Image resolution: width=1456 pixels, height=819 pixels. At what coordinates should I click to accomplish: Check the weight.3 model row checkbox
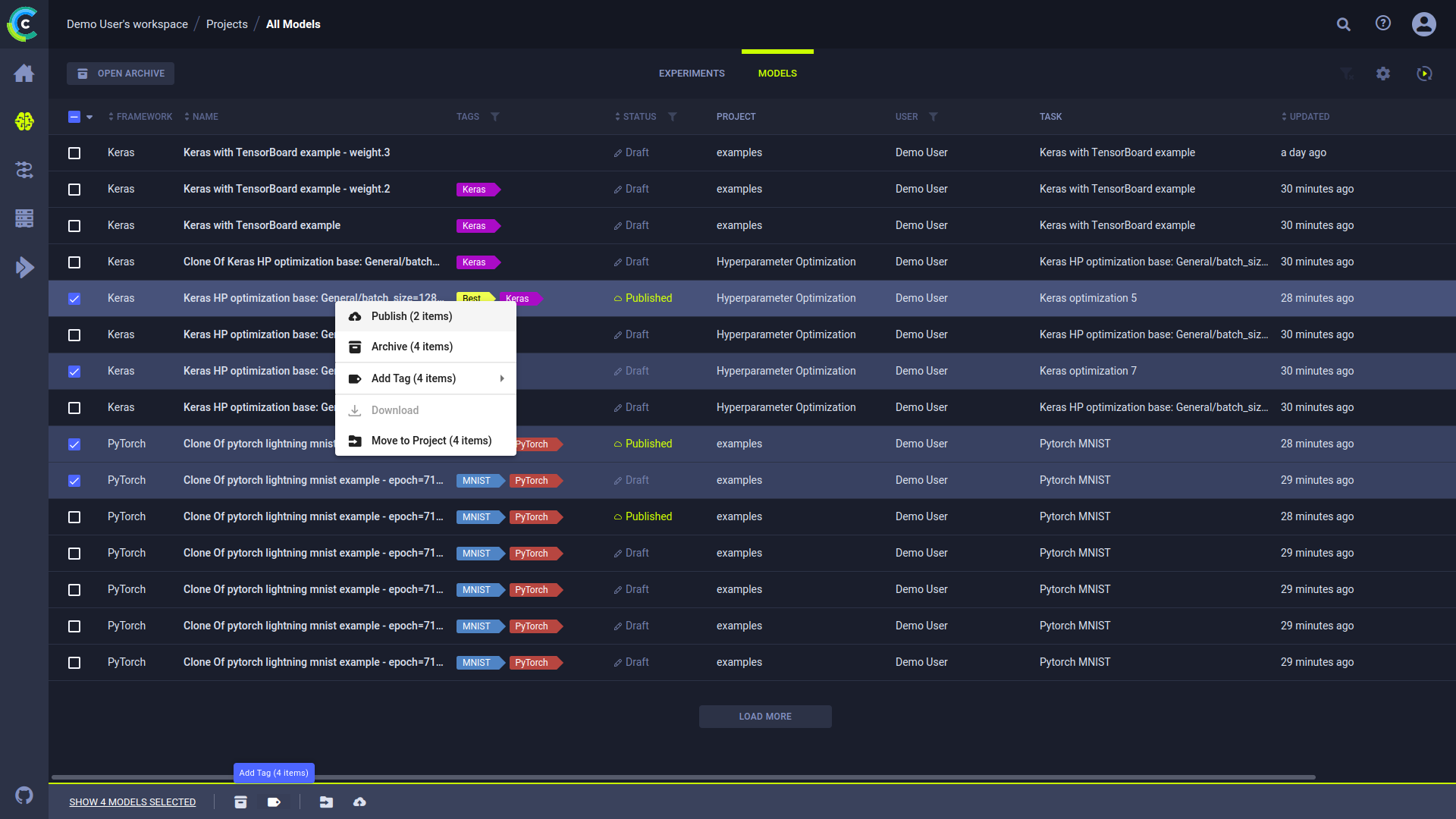coord(74,153)
